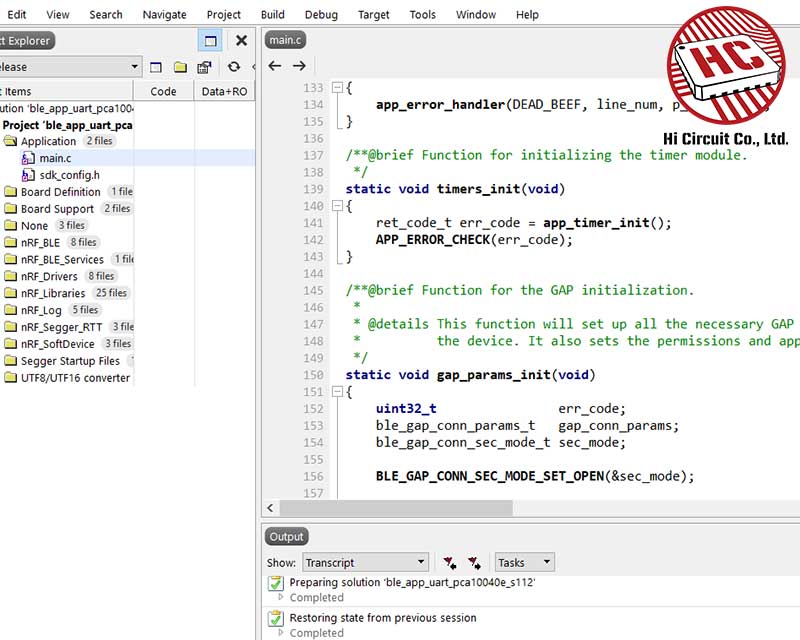Click the editor horizontal scrollbar thumb
Viewport: 800px width, 640px height.
pos(396,508)
